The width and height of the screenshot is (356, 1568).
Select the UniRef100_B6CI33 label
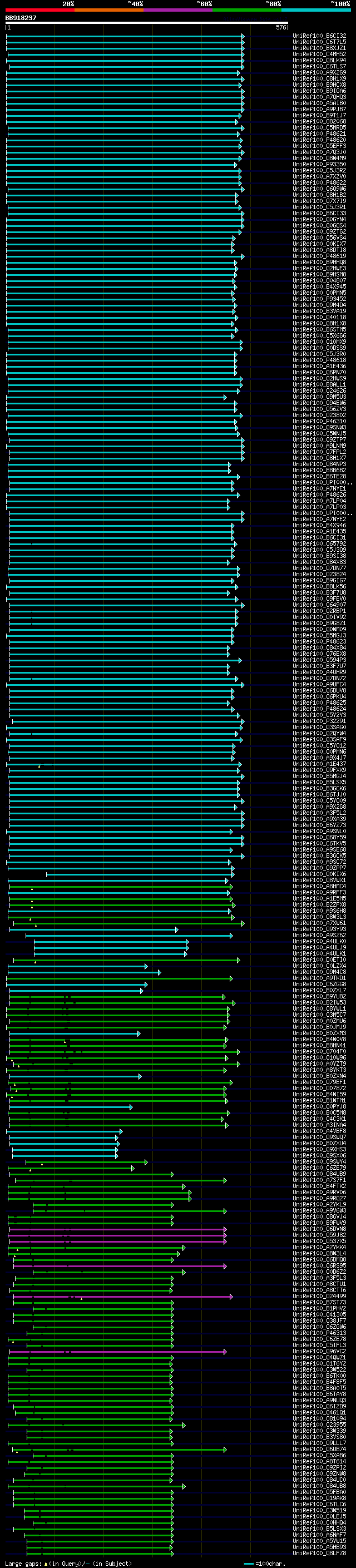[319, 213]
